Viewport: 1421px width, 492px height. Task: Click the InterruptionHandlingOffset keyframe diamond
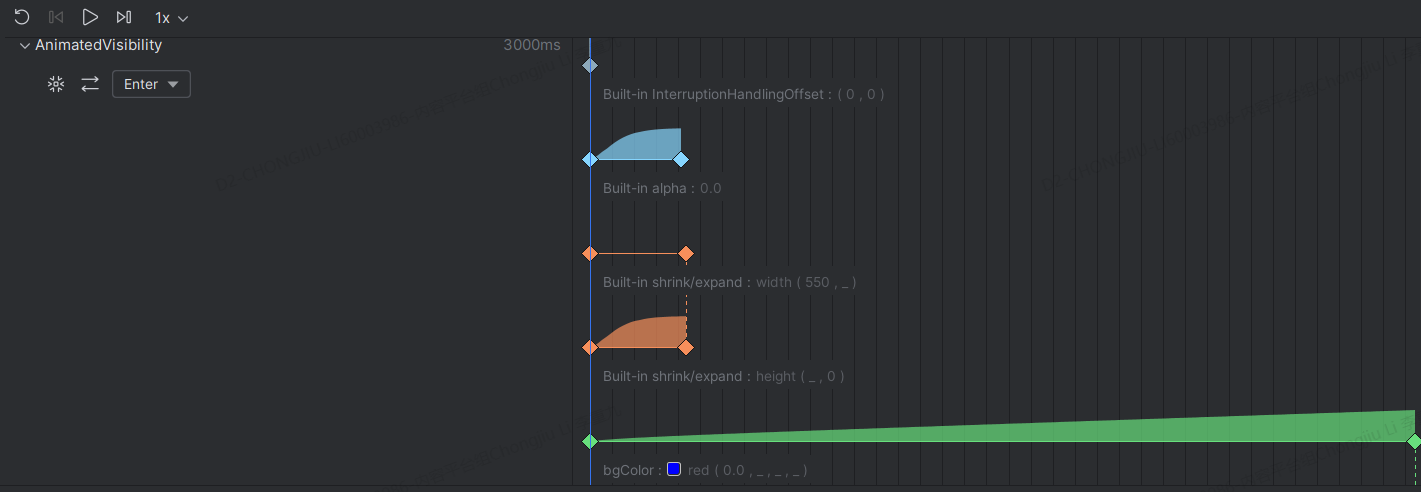tap(590, 66)
